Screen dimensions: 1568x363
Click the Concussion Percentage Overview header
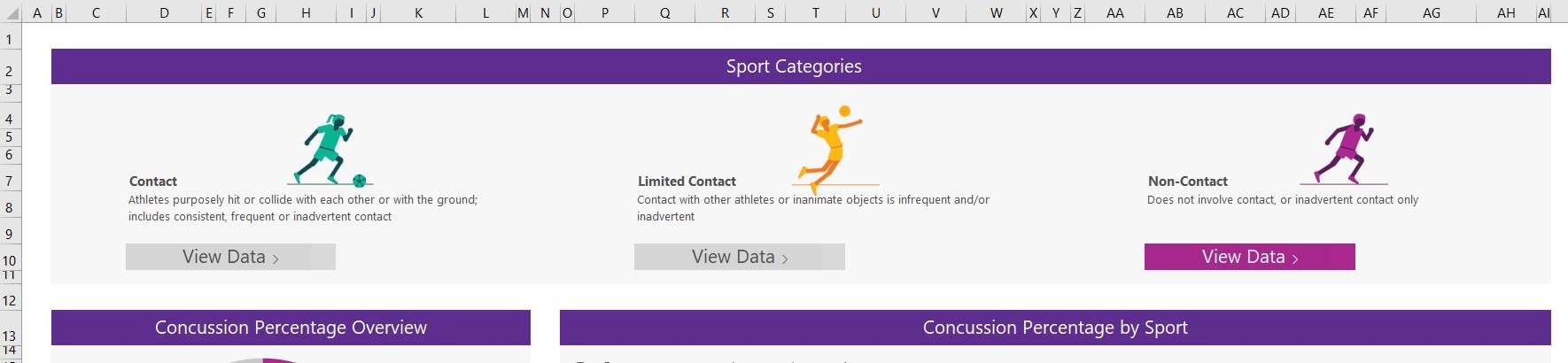pyautogui.click(x=291, y=328)
